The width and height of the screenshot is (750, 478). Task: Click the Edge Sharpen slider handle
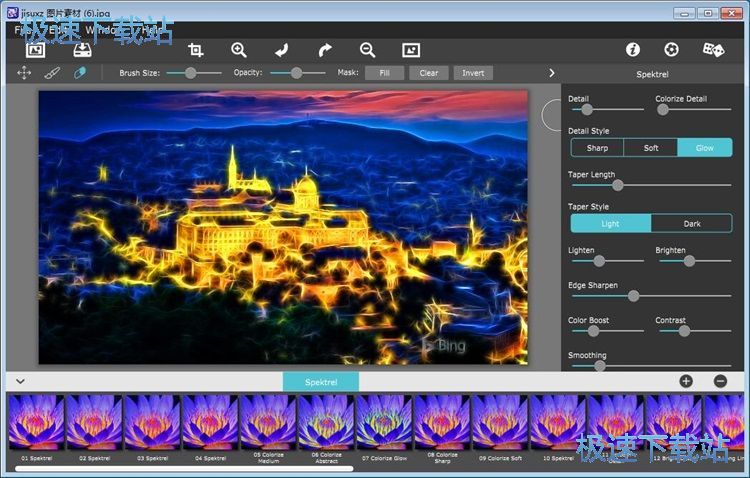[x=633, y=296]
